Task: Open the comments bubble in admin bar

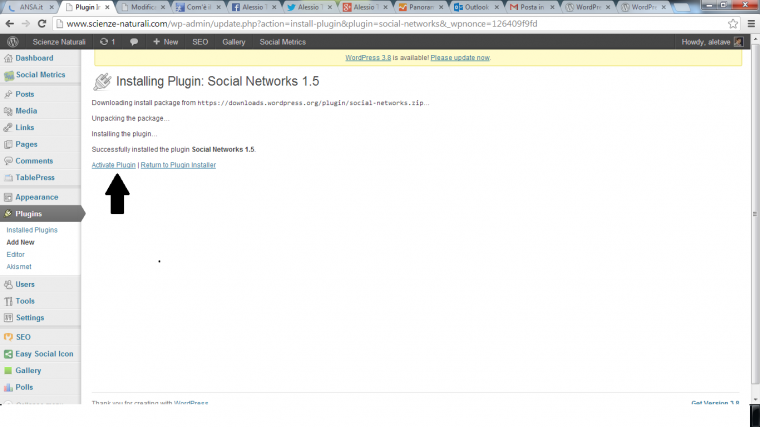Action: [134, 42]
